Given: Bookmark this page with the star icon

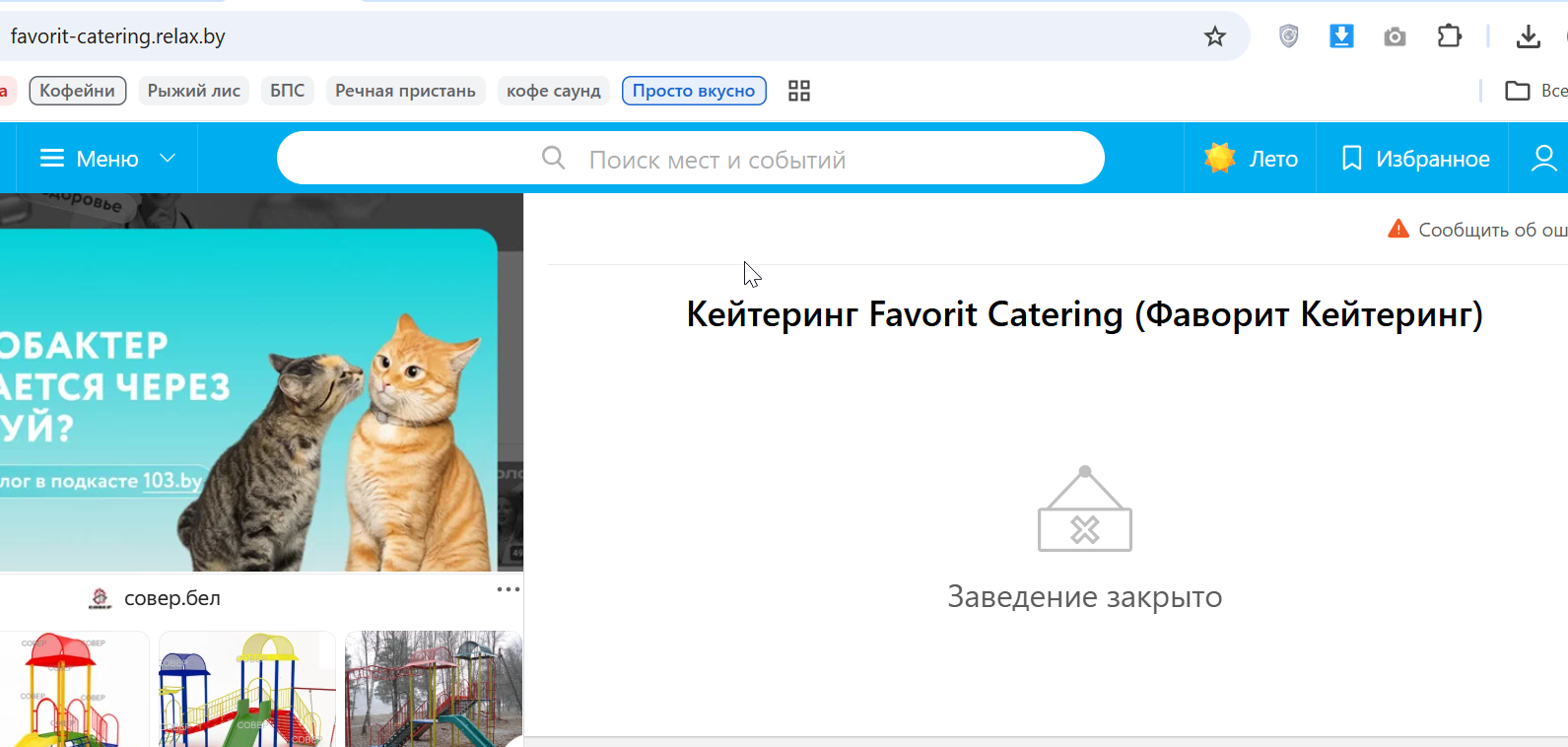Looking at the screenshot, I should click(x=1215, y=36).
